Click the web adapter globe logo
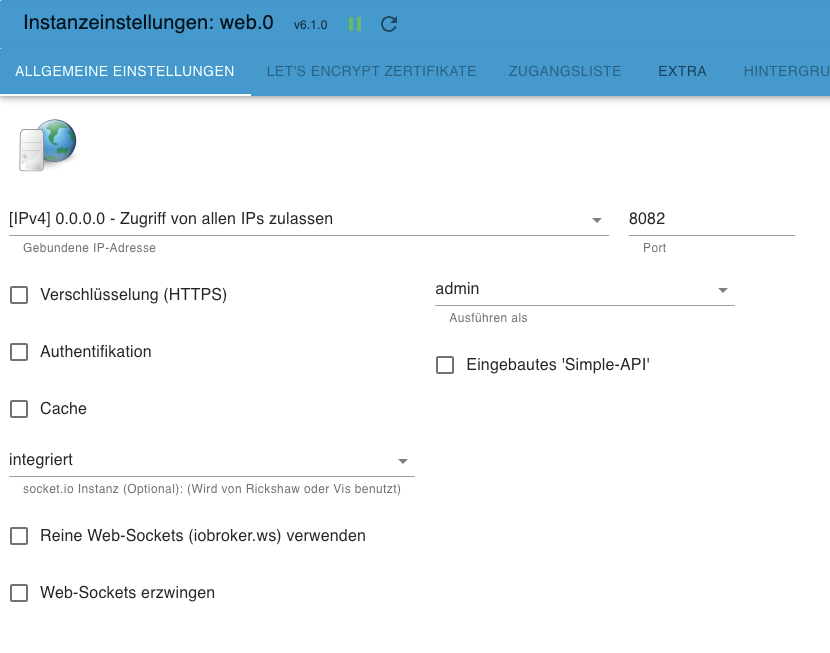The image size is (830, 653). pos(47,145)
